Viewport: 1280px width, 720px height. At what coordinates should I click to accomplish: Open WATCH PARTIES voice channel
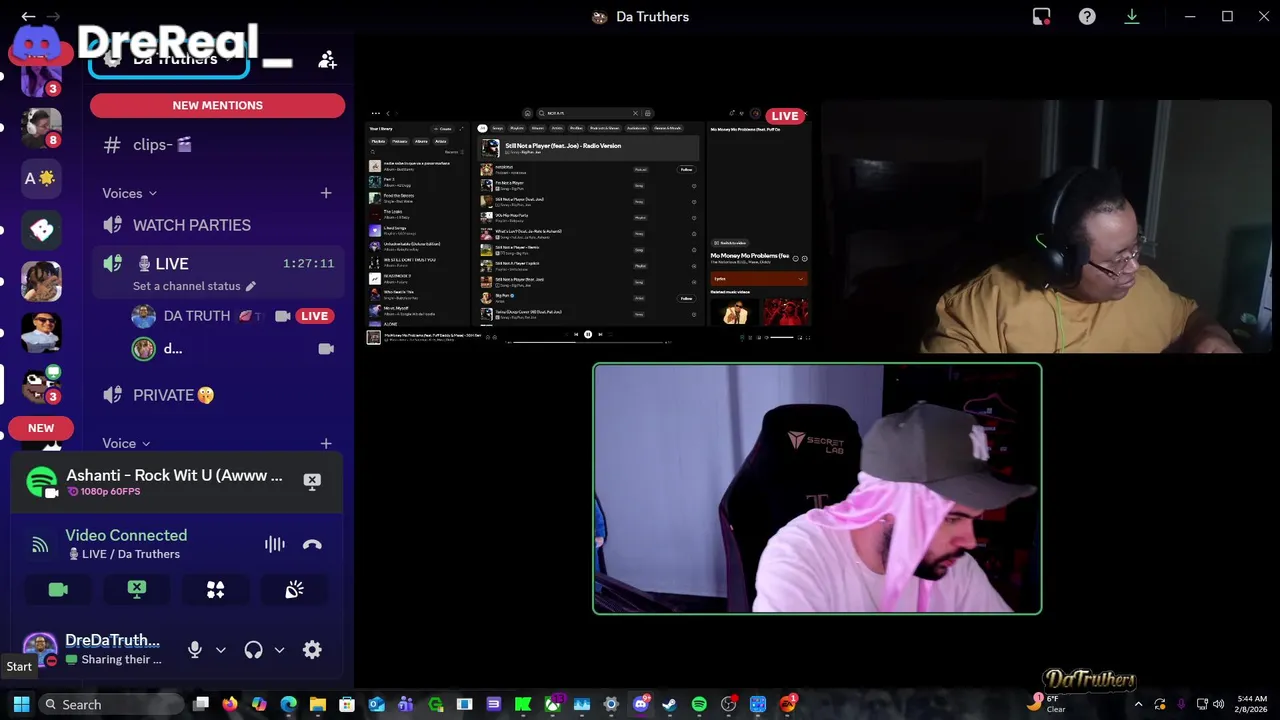tap(218, 225)
